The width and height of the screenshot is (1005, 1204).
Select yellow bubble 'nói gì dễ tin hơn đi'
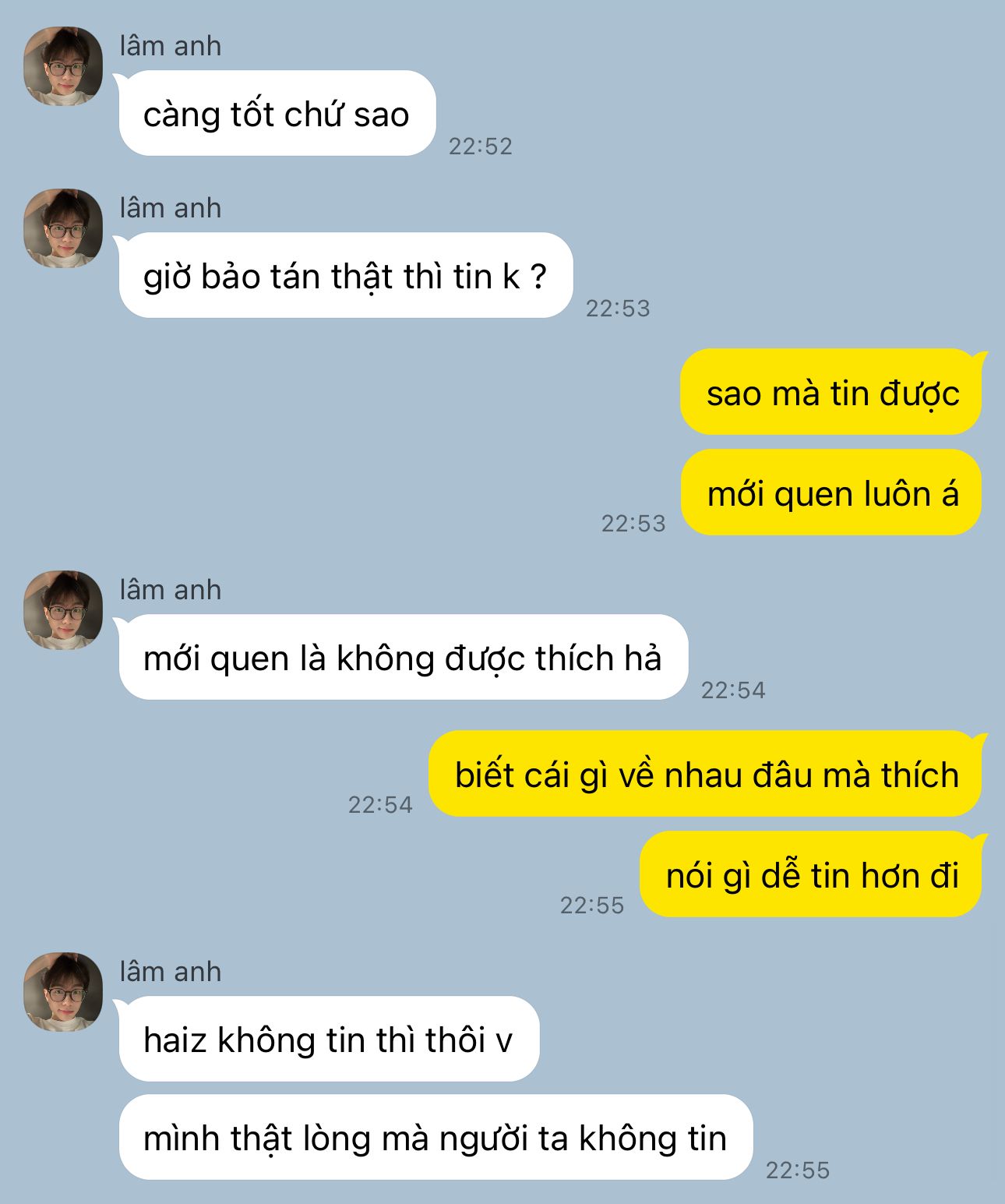tap(812, 874)
